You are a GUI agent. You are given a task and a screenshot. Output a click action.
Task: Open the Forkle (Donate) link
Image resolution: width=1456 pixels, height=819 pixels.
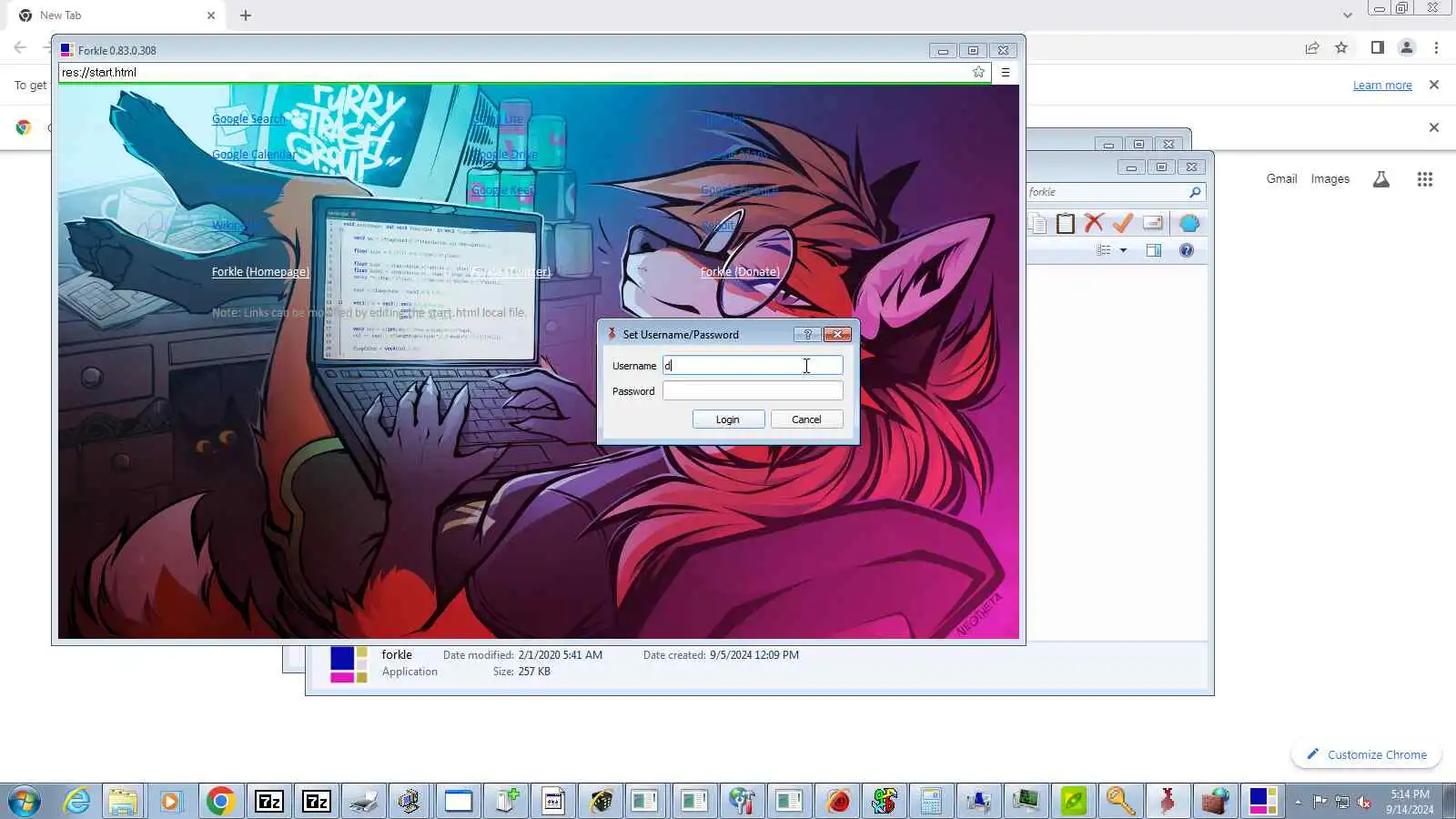pos(740,271)
